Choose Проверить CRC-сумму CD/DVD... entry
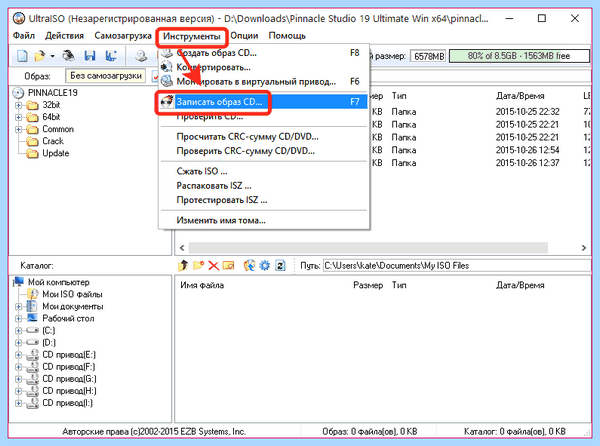This screenshot has width=600, height=446. (x=264, y=151)
